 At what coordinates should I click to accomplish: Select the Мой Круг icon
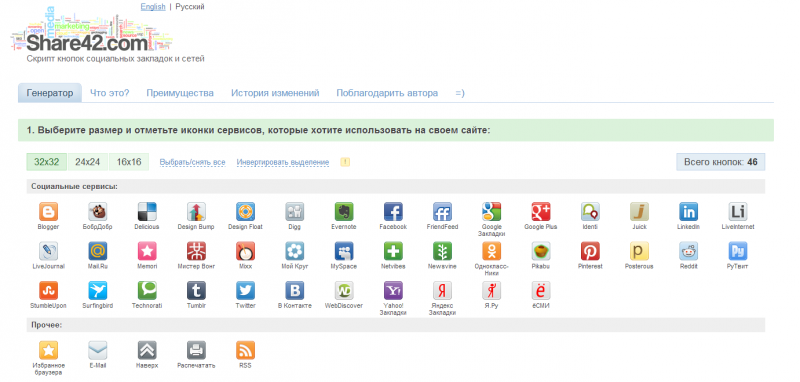click(x=294, y=251)
